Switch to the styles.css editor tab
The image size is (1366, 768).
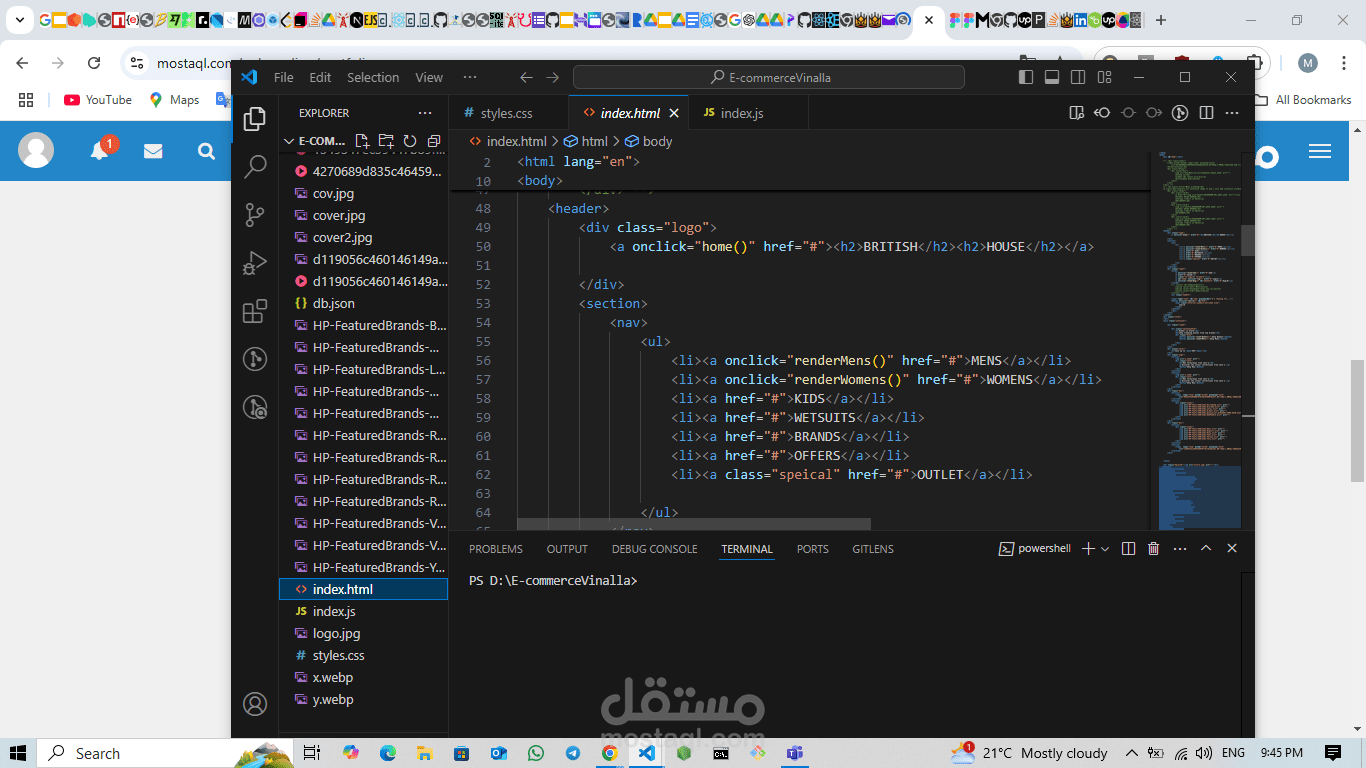coord(506,113)
